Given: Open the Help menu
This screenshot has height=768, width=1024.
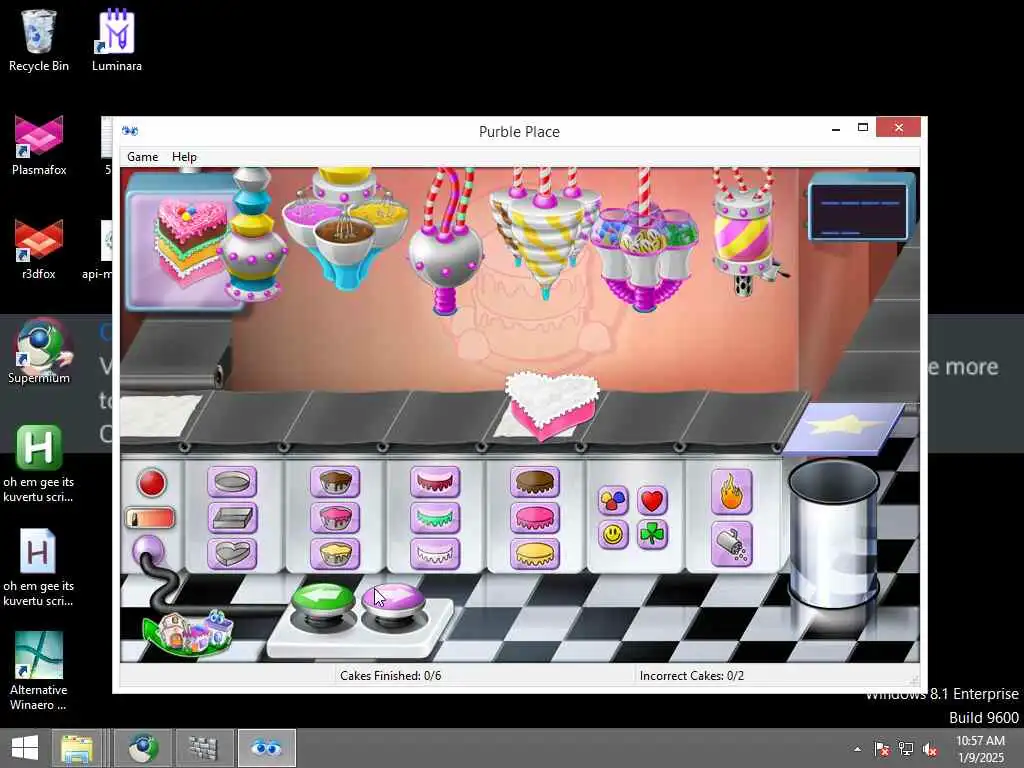Looking at the screenshot, I should click(x=184, y=157).
